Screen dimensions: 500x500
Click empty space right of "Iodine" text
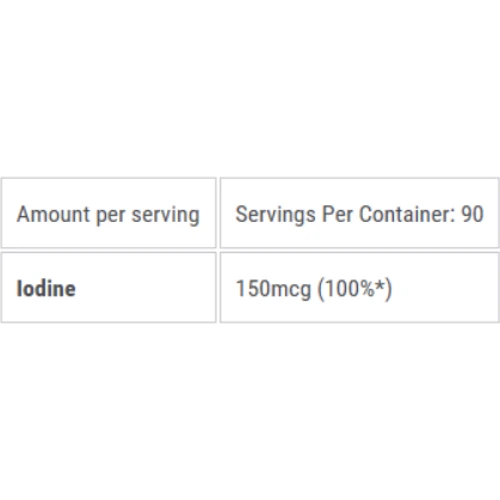(x=145, y=287)
